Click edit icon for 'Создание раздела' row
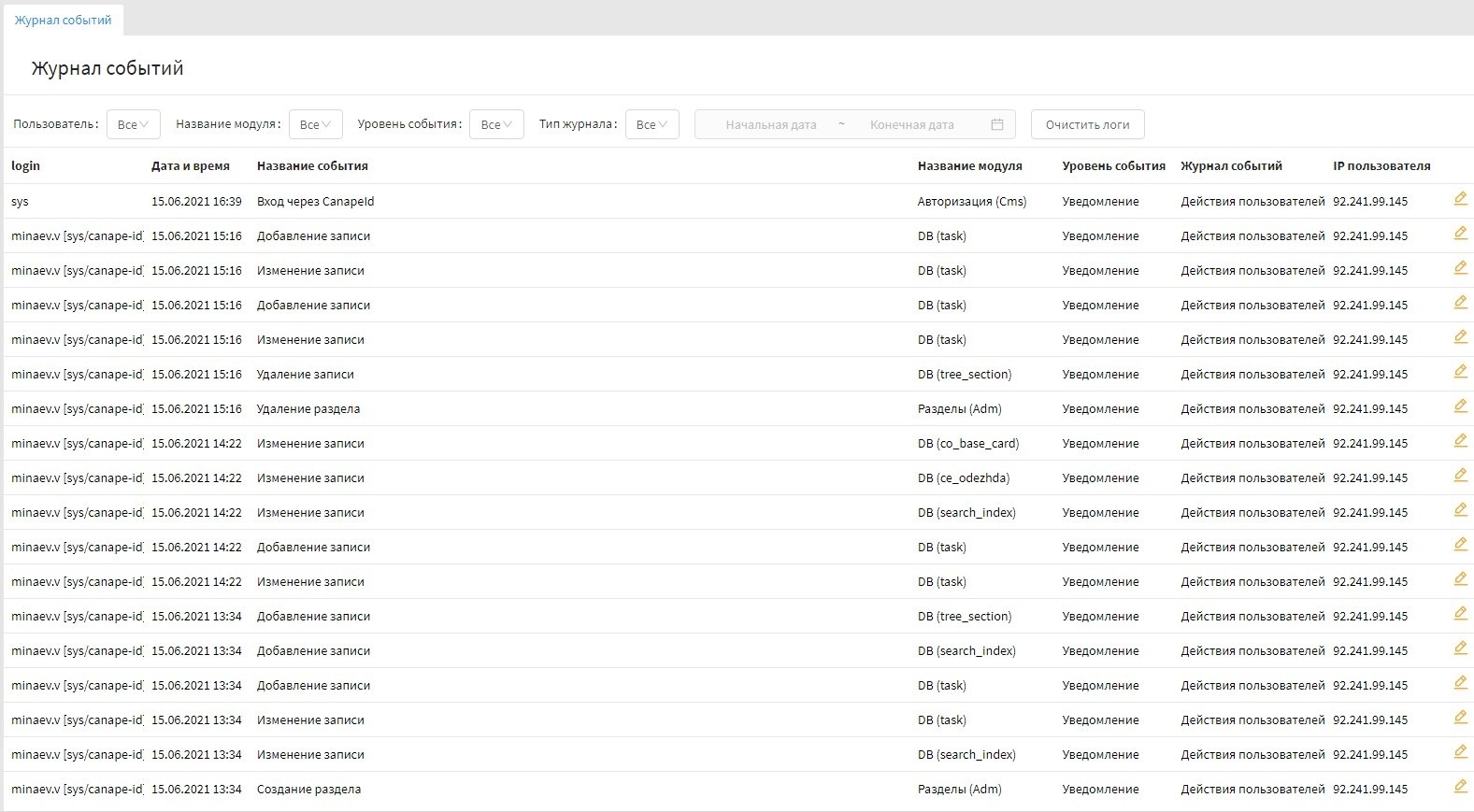Screen dimensions: 1474x812 tap(1460, 787)
